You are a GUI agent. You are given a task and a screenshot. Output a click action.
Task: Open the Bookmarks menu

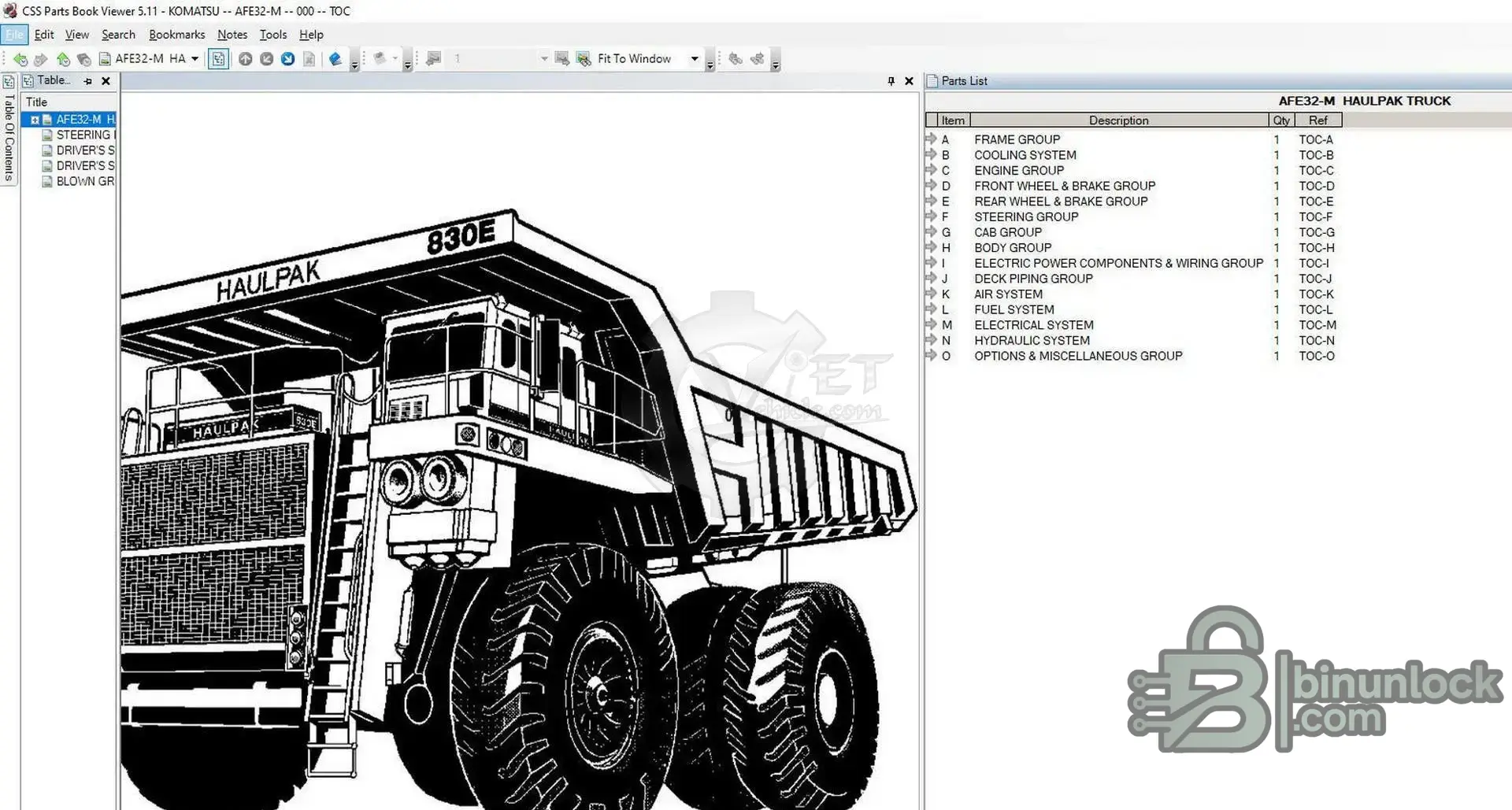[177, 35]
